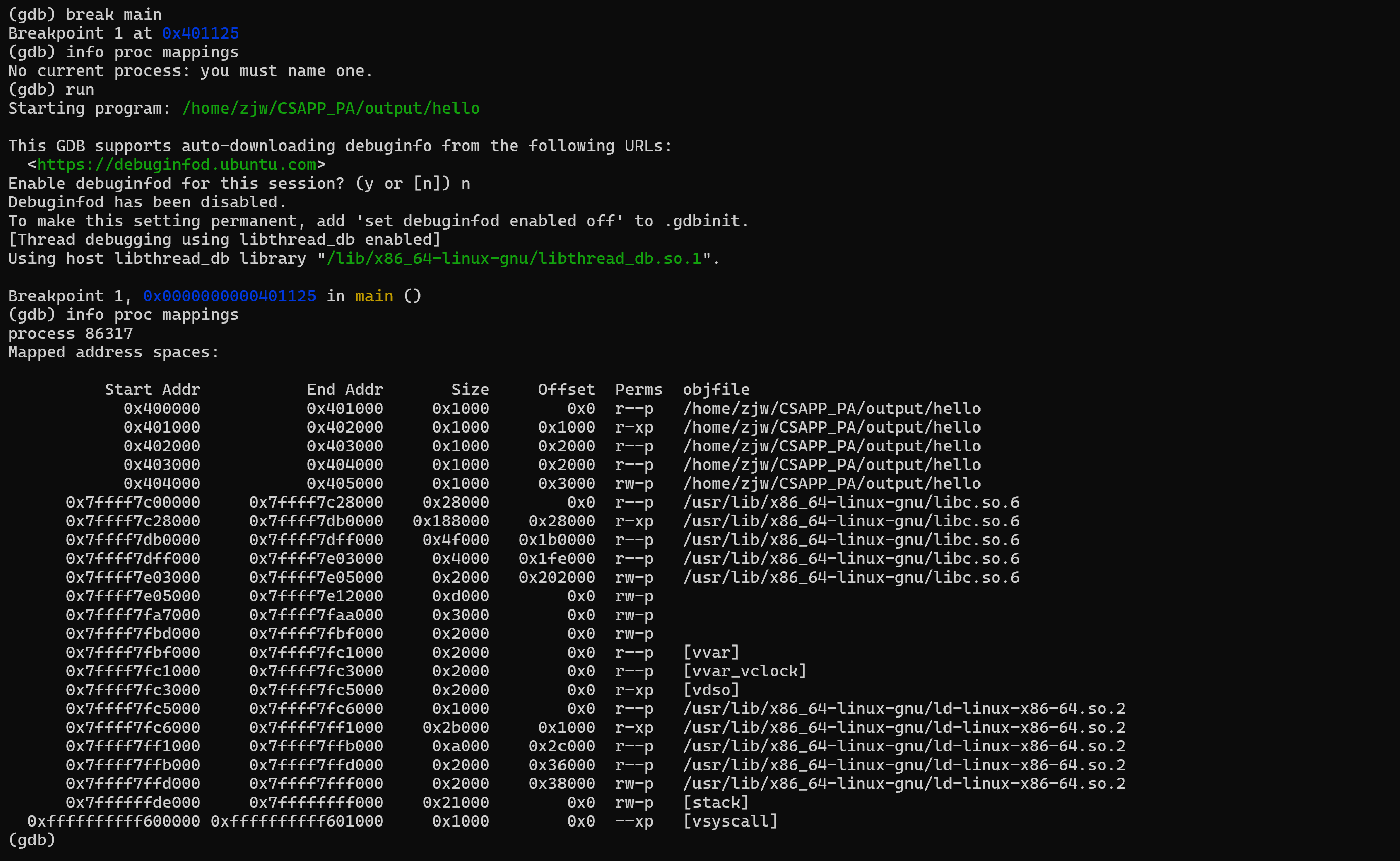Click the yellow main function name
This screenshot has height=861, width=1400.
point(374,296)
